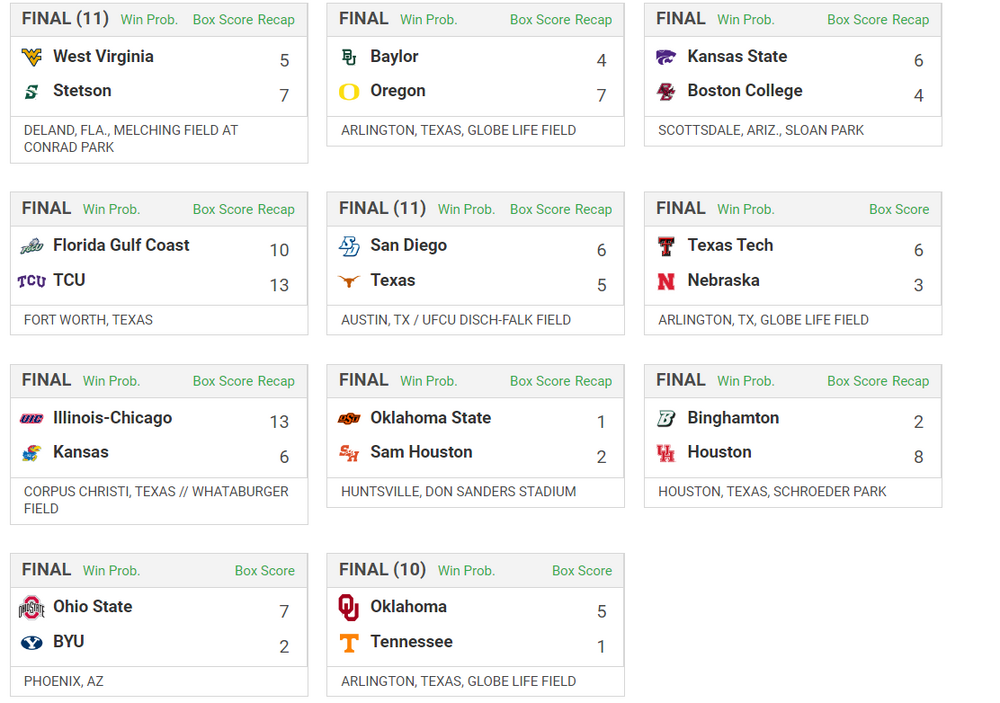Viewport: 1000px width, 703px height.
Task: Click the Tennessee T logo
Action: coord(349,642)
